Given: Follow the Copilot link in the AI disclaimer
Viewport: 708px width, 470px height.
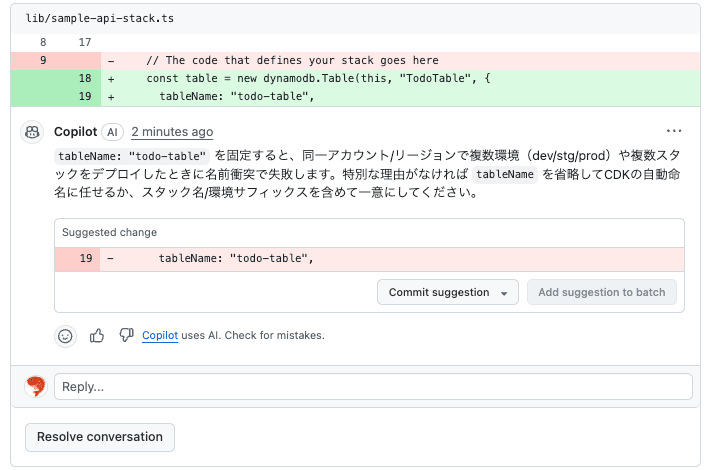Looking at the screenshot, I should 160,336.
